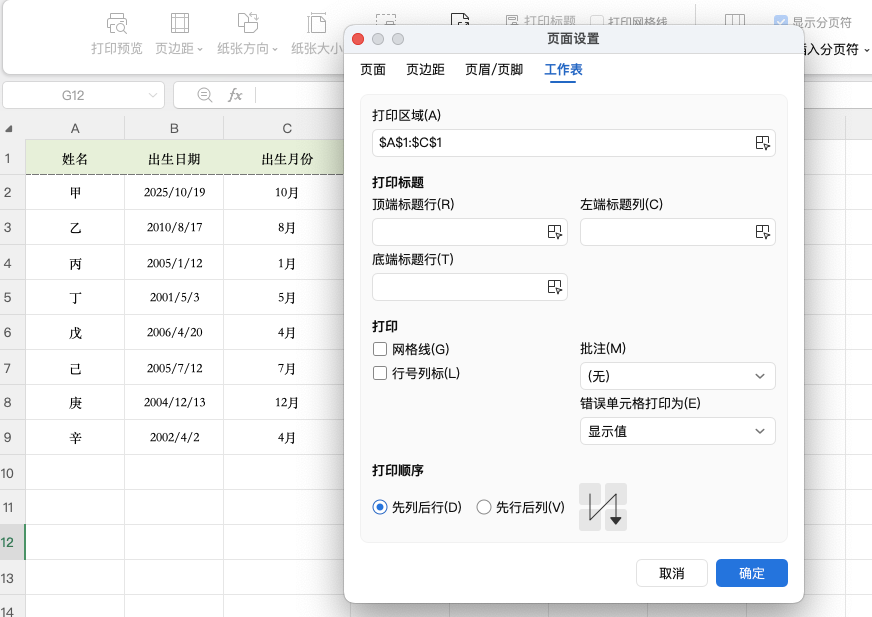The image size is (872, 617).
Task: Open the paper size (纸张大小) toolbar menu
Action: (316, 34)
